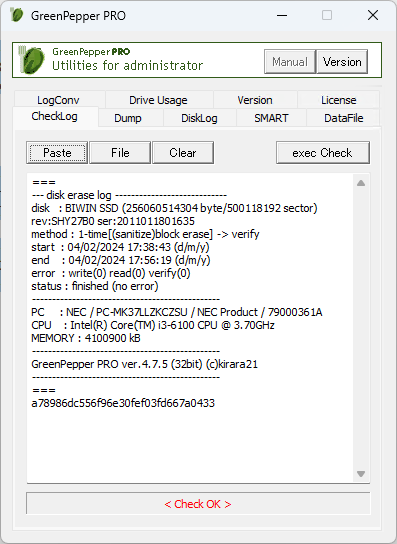
Task: Click the status finished (no error) line
Action: [x=95, y=286]
